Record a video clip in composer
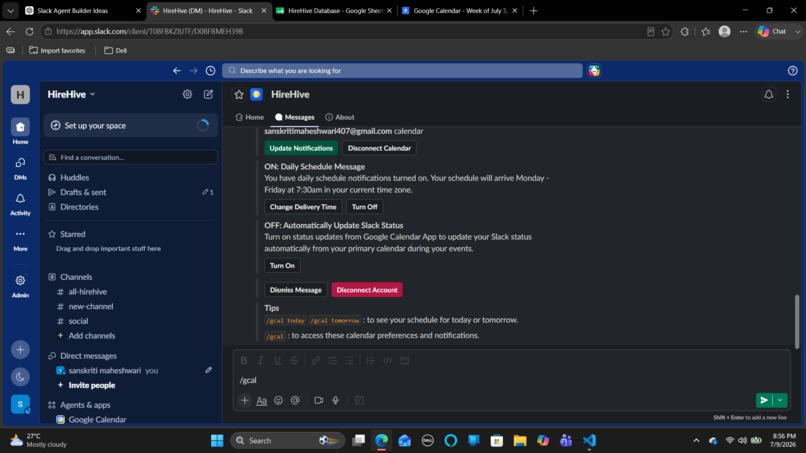 point(319,400)
